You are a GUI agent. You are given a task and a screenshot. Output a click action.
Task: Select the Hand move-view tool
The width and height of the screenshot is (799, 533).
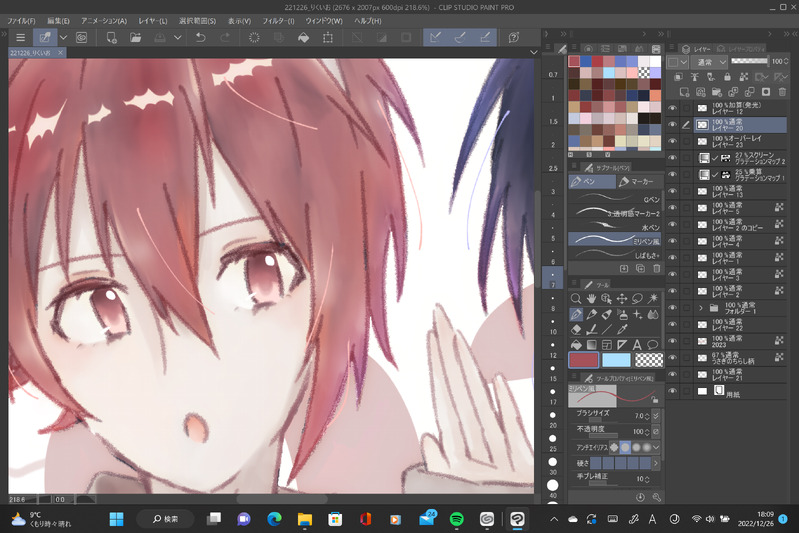591,299
